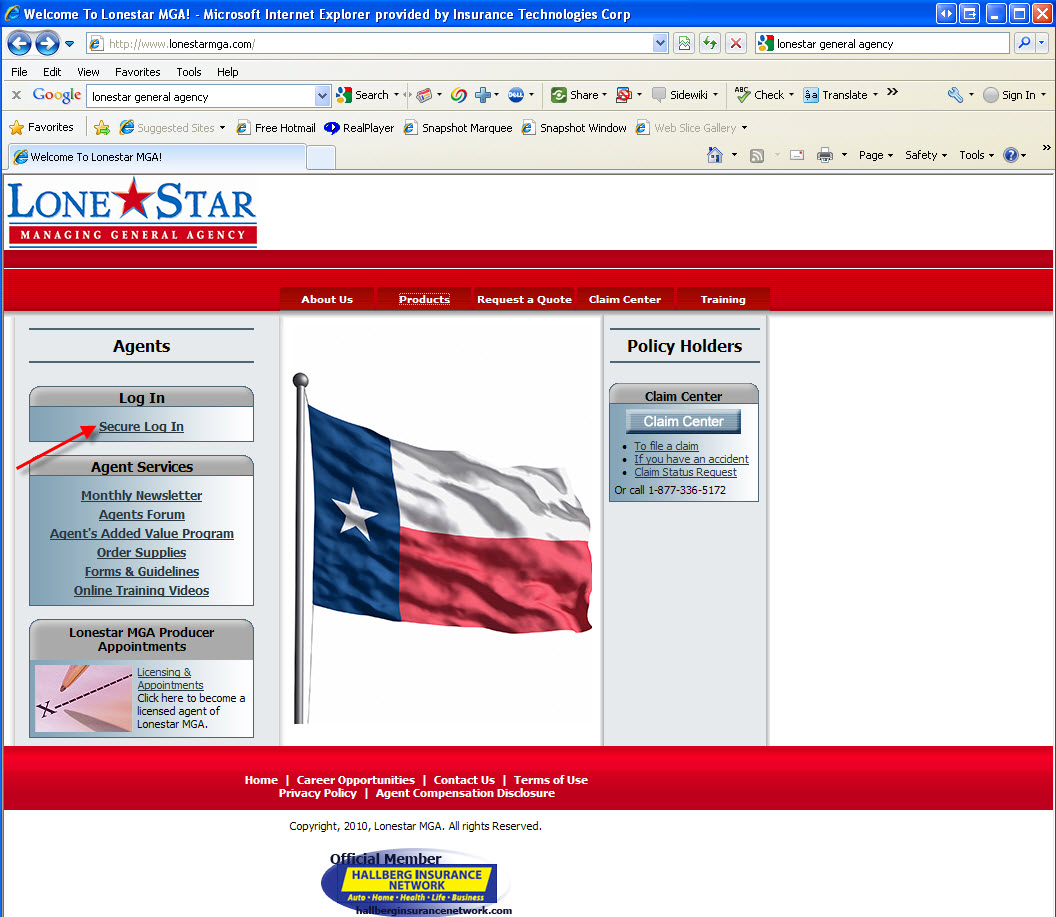Open the Tools menu in menu bar
The image size is (1056, 917).
pyautogui.click(x=189, y=72)
